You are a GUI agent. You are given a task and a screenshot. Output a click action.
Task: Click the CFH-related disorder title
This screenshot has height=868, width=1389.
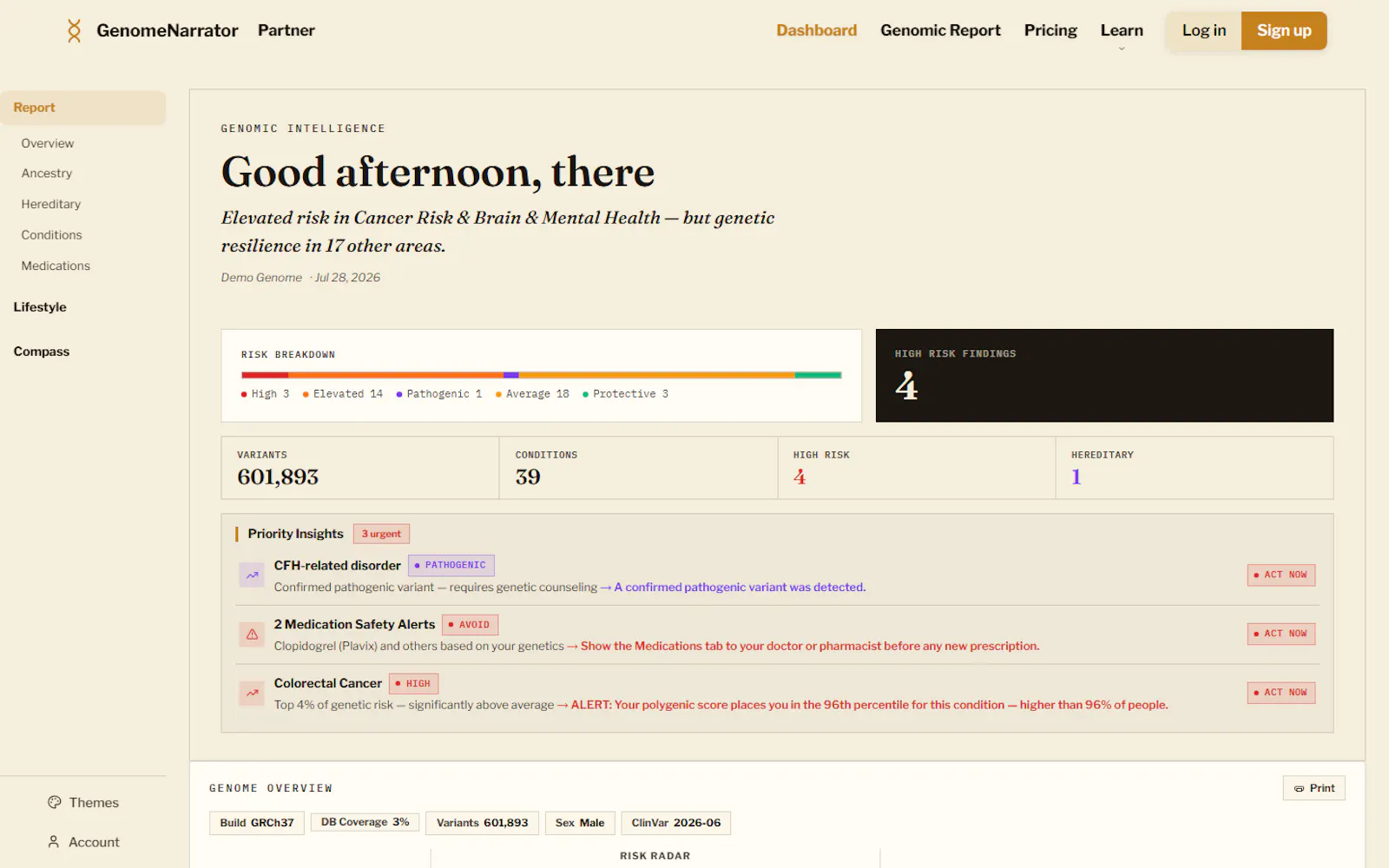pyautogui.click(x=338, y=565)
